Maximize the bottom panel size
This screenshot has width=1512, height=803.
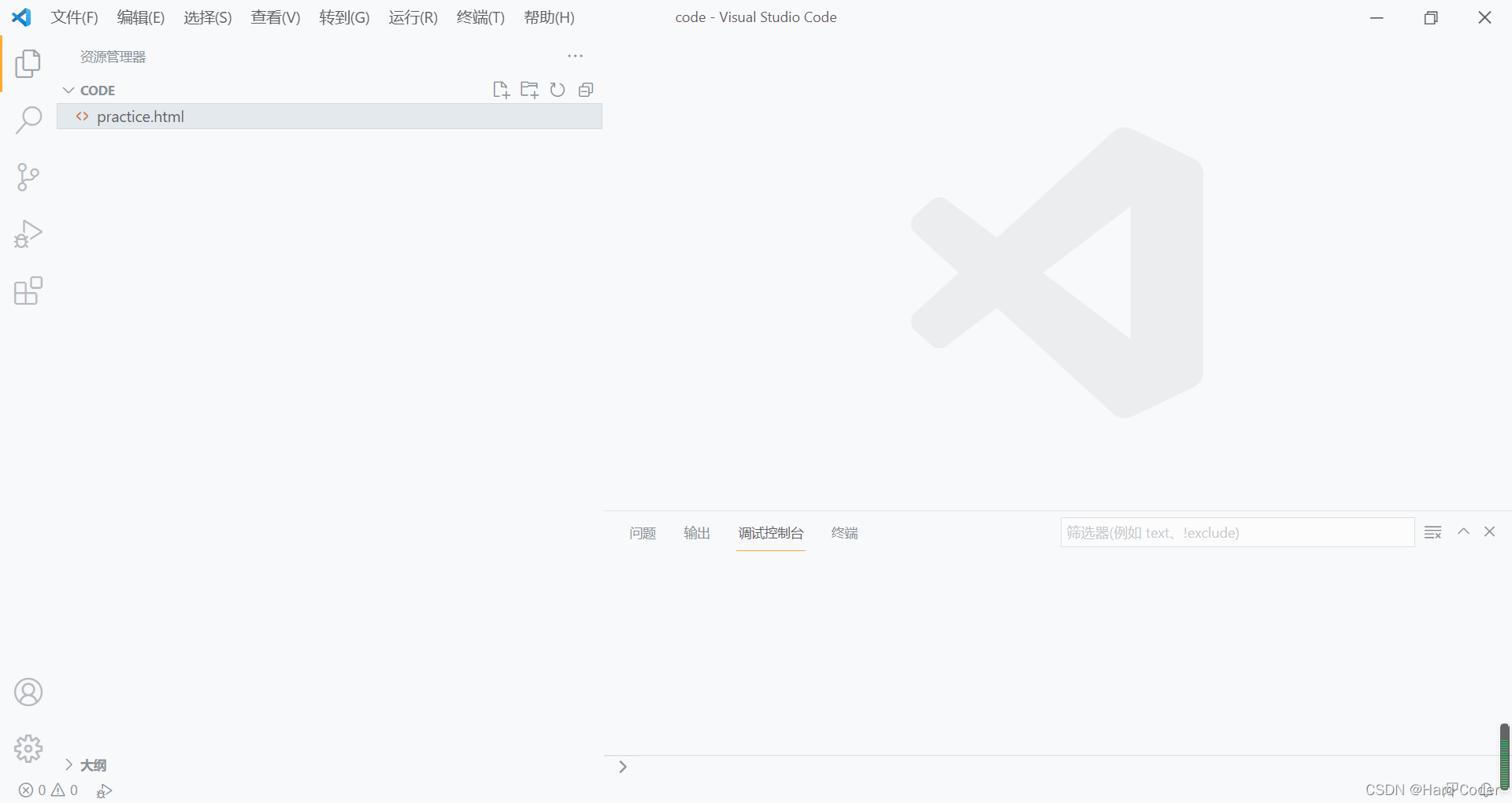1463,531
